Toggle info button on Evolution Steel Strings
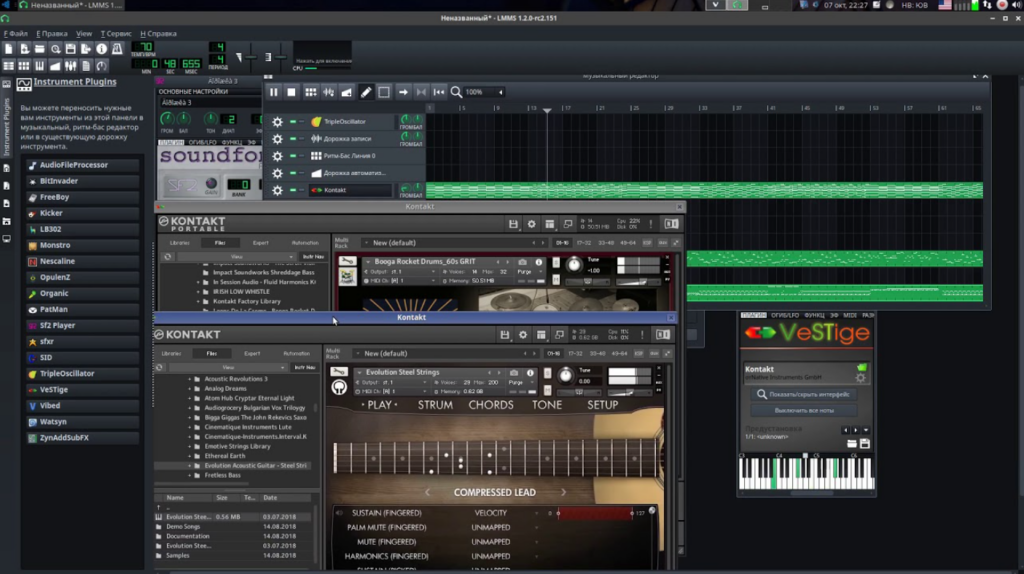The image size is (1024, 574). tap(530, 373)
